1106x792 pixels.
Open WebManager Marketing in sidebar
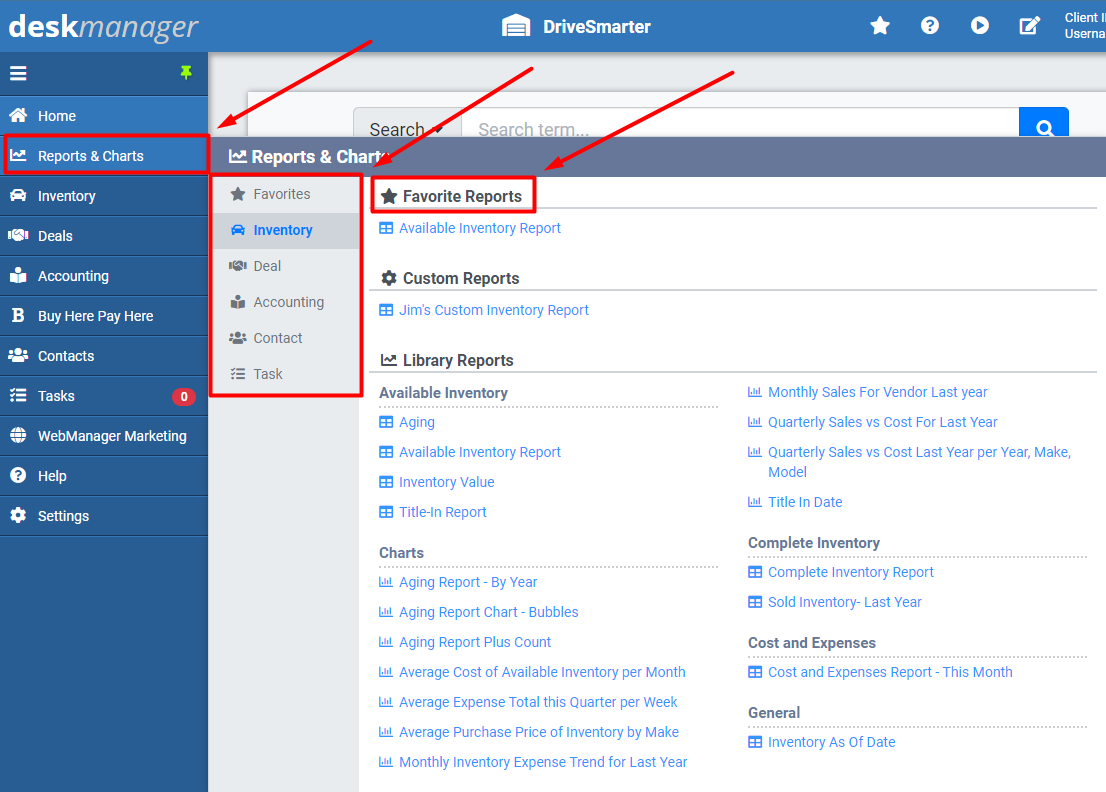(104, 437)
